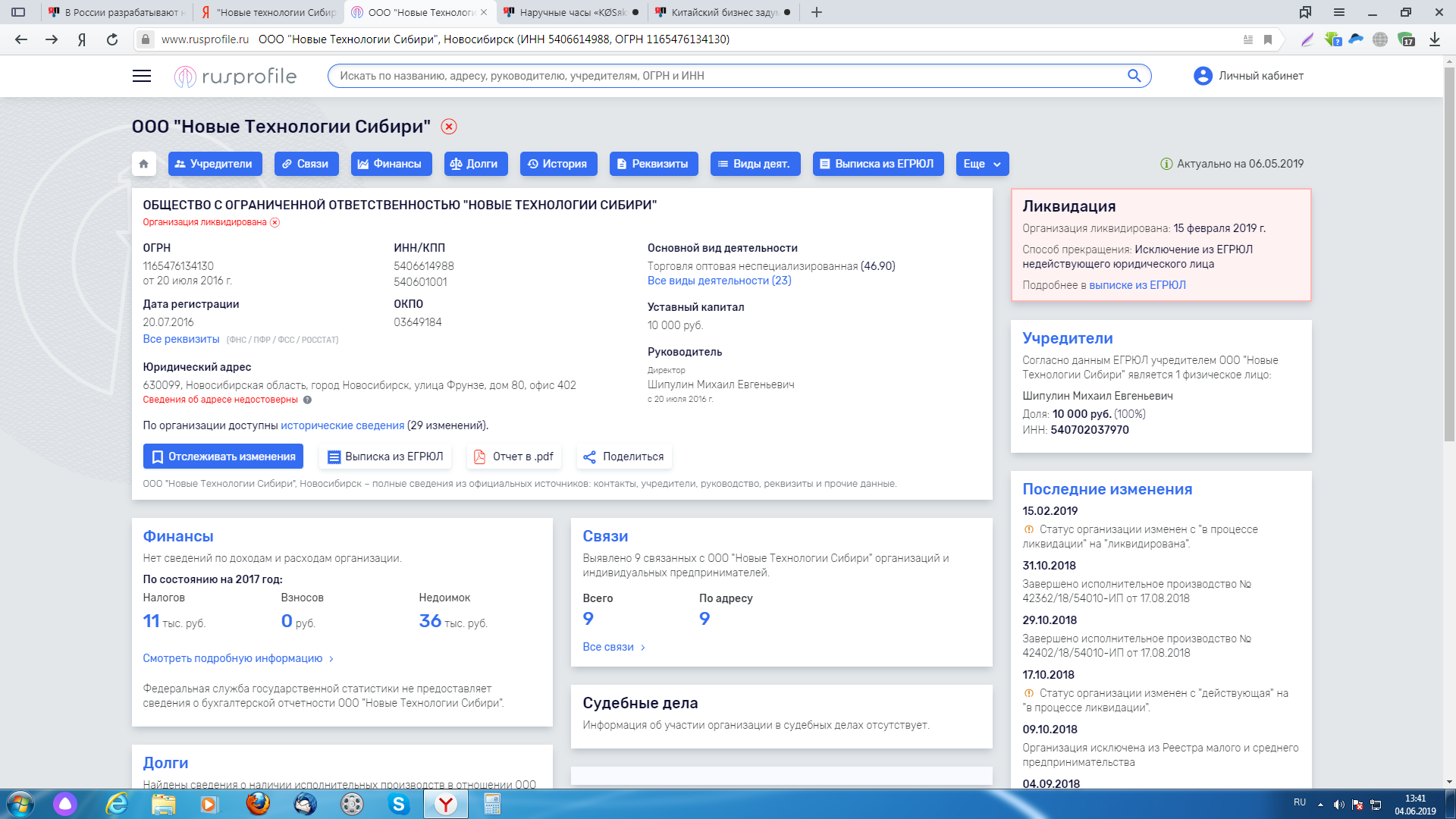
Task: Go forward in browser history
Action: (52, 39)
